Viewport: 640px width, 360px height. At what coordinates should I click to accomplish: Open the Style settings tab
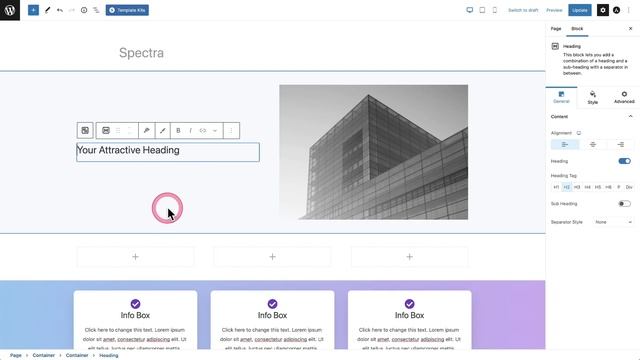593,97
